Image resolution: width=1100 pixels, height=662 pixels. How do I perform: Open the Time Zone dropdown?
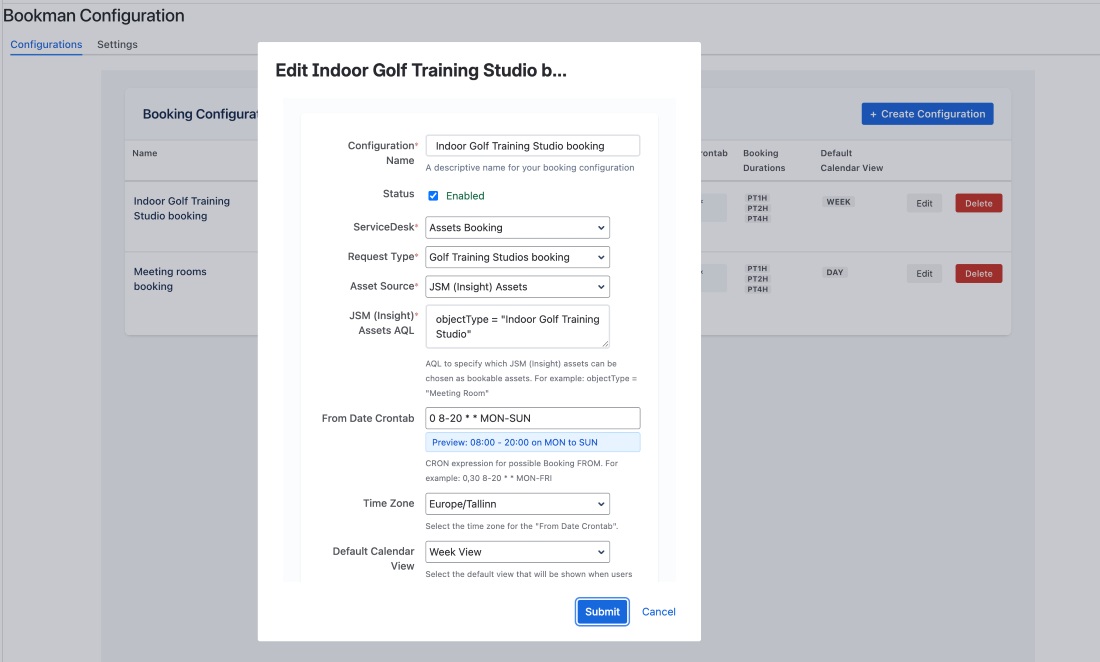pyautogui.click(x=517, y=504)
